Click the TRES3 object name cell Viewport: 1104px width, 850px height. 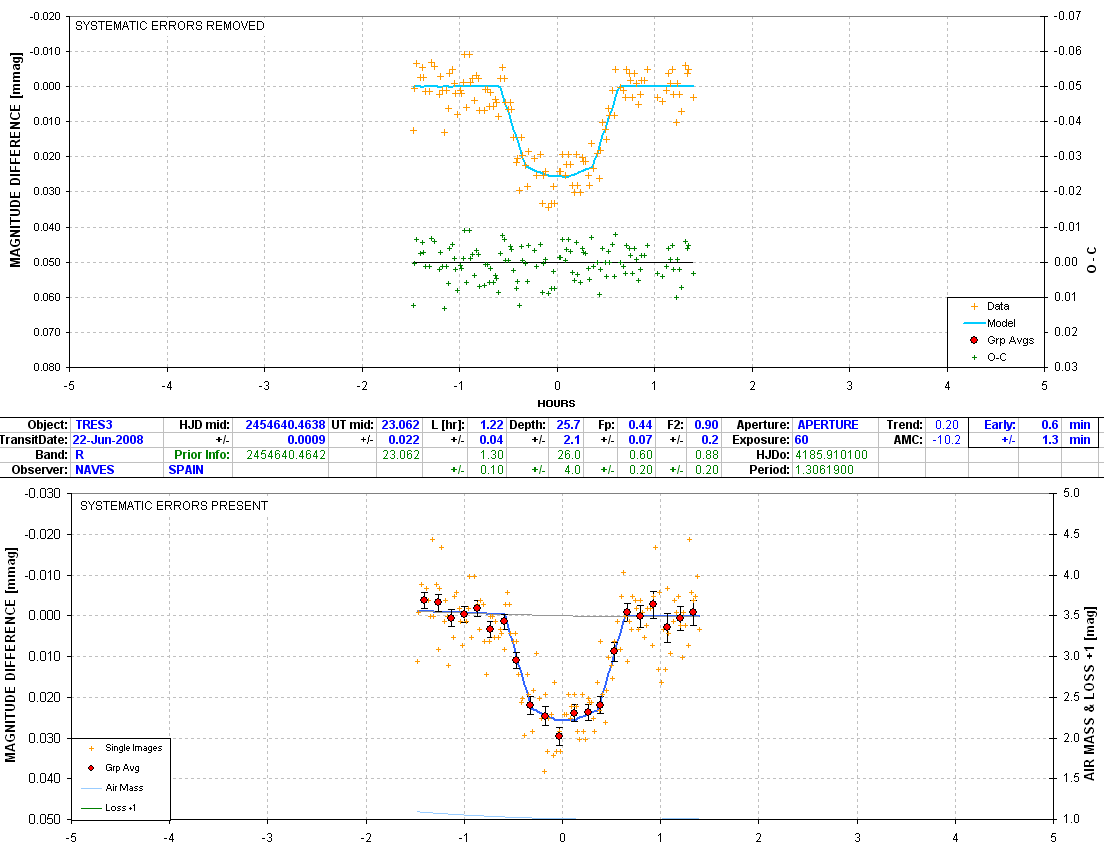click(93, 425)
